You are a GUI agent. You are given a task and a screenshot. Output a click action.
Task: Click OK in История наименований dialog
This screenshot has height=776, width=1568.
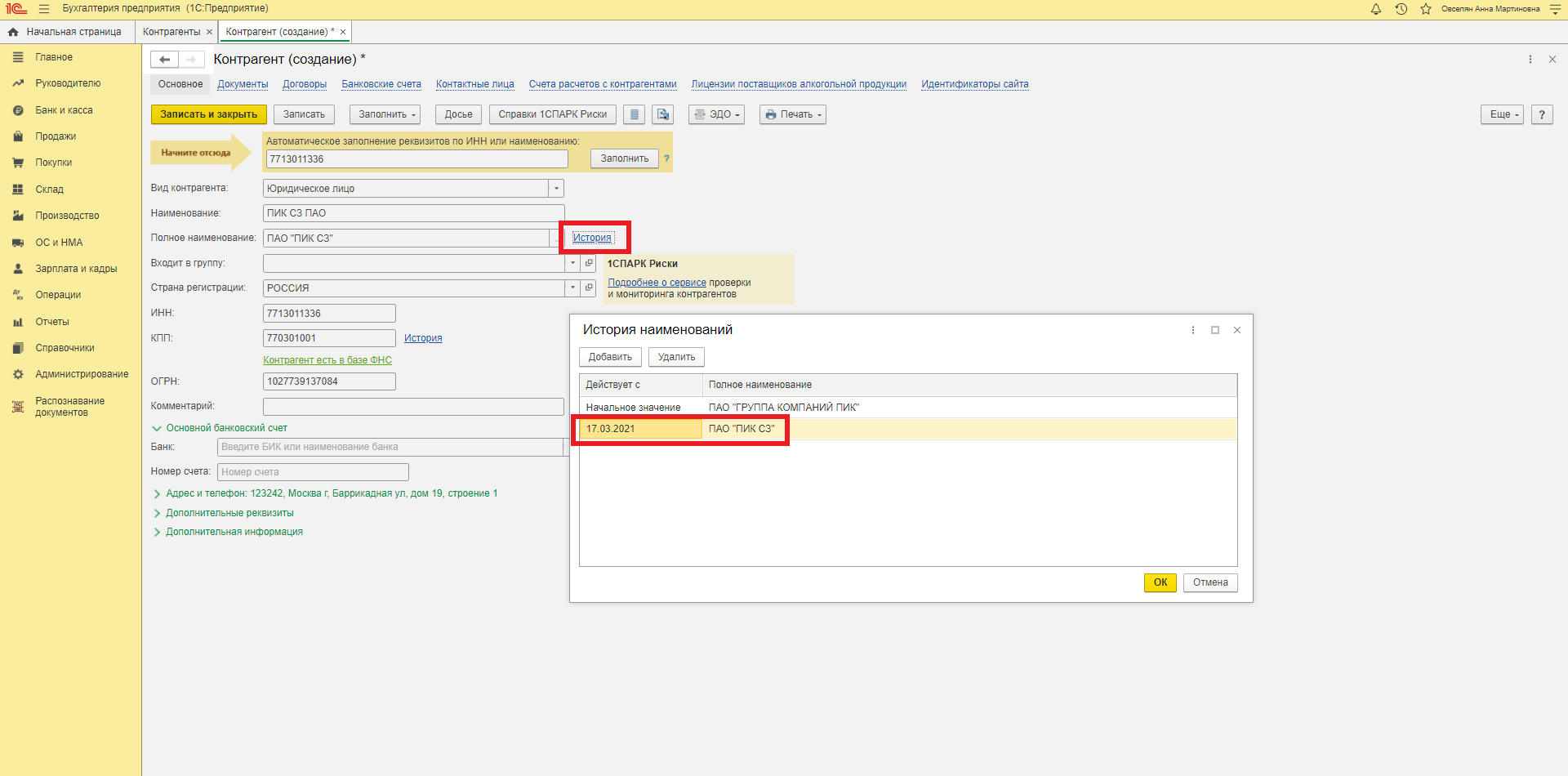coord(1160,582)
